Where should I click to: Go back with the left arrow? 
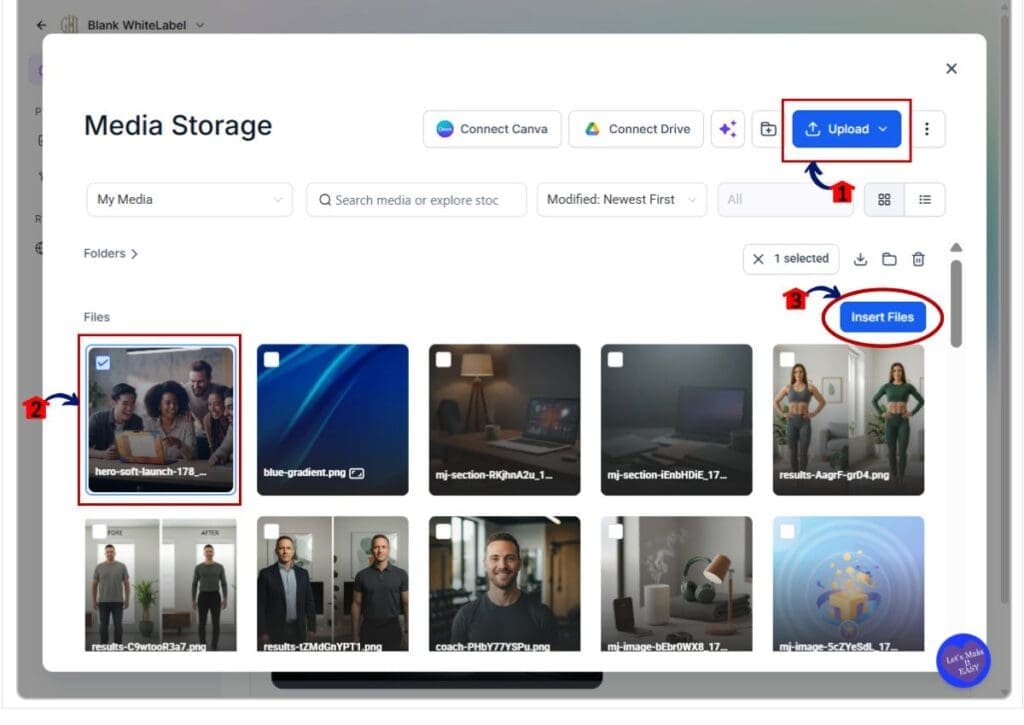click(42, 25)
